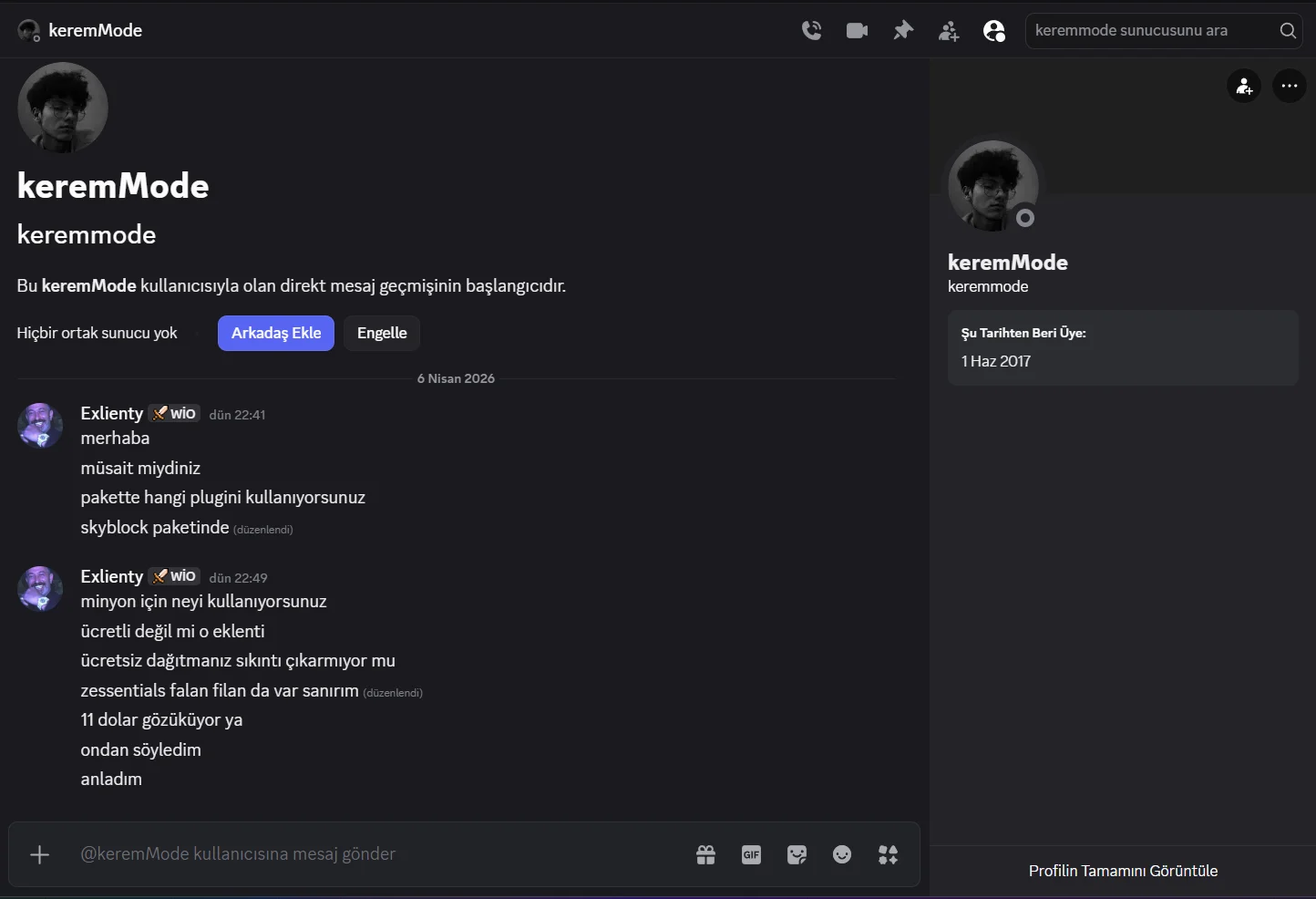Viewport: 1316px width, 899px height.
Task: Click the add friend icon in profile panel
Action: click(1244, 87)
